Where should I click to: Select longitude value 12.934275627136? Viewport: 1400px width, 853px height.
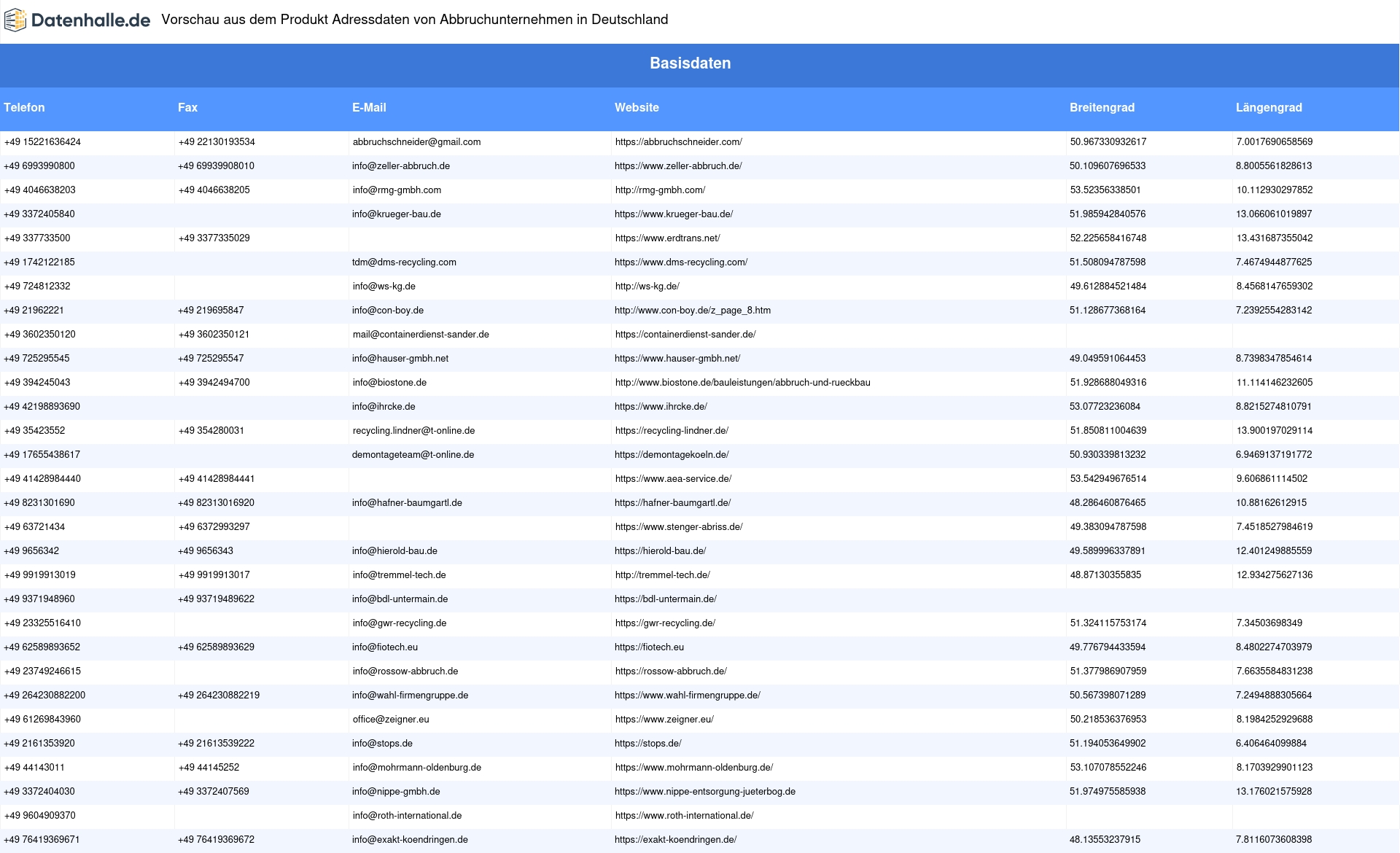[1274, 575]
